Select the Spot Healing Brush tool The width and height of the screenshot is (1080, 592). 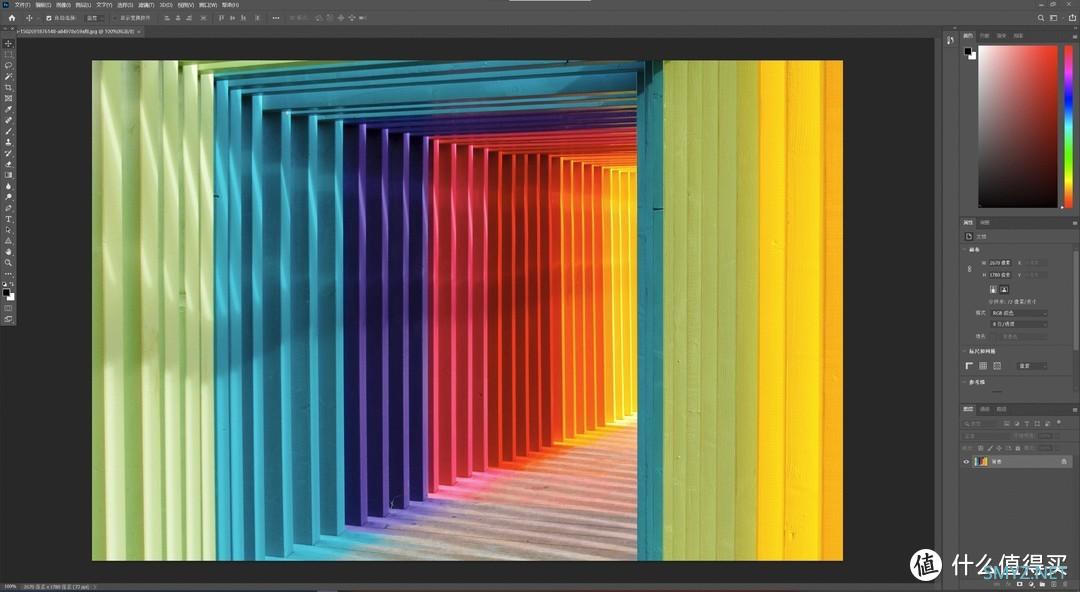point(9,121)
